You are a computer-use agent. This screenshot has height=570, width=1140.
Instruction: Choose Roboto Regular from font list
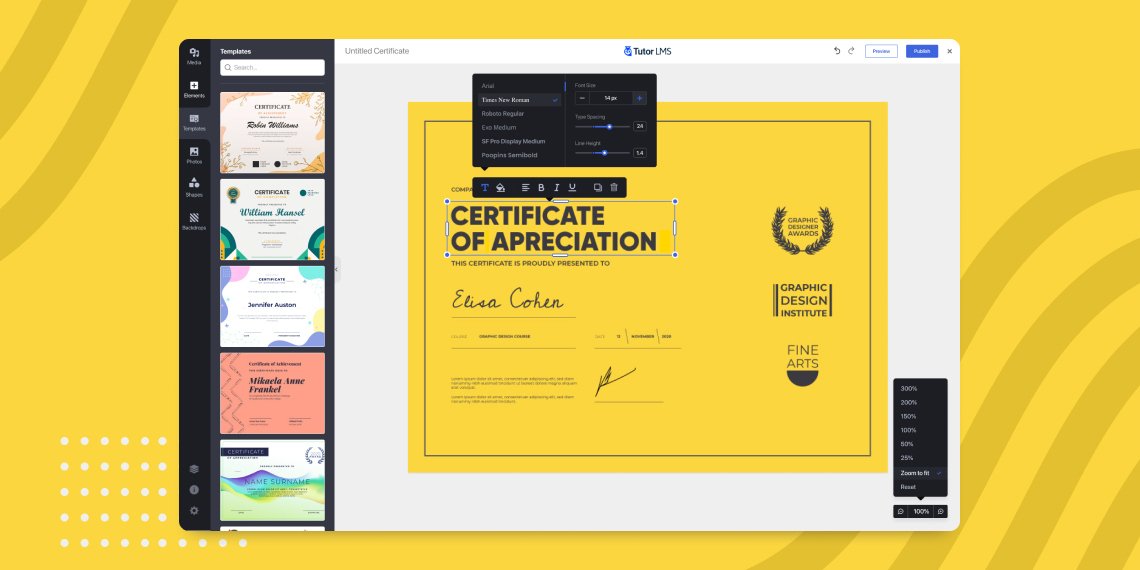click(x=503, y=114)
